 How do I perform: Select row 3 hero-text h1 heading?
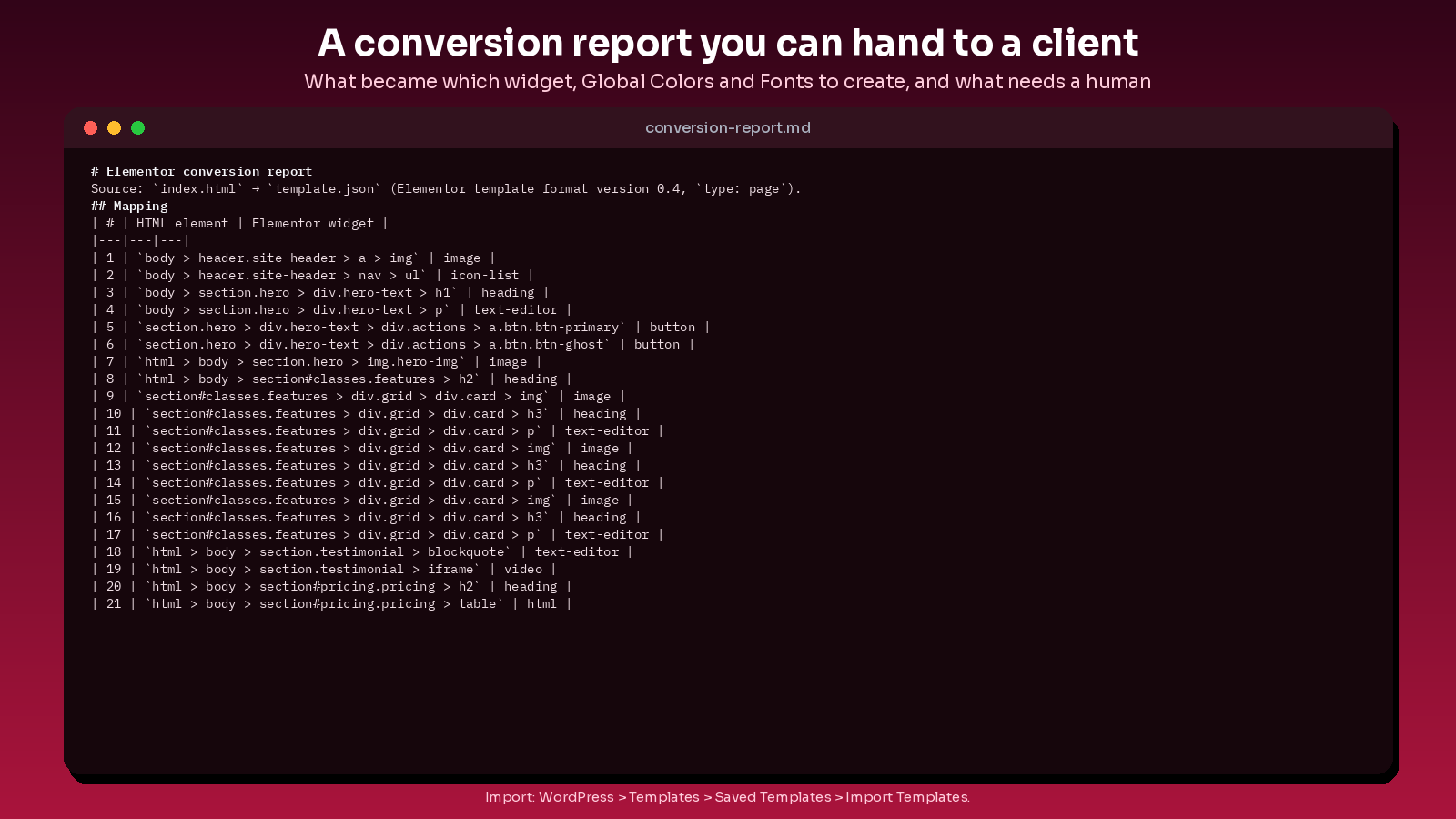[320, 292]
